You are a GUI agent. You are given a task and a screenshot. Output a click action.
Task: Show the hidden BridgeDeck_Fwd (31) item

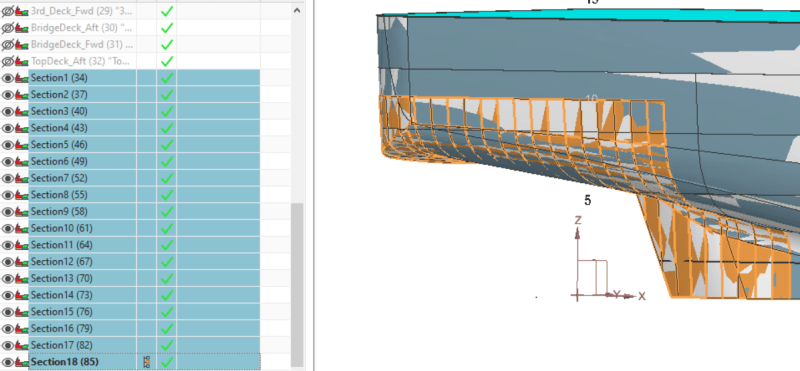pos(7,45)
